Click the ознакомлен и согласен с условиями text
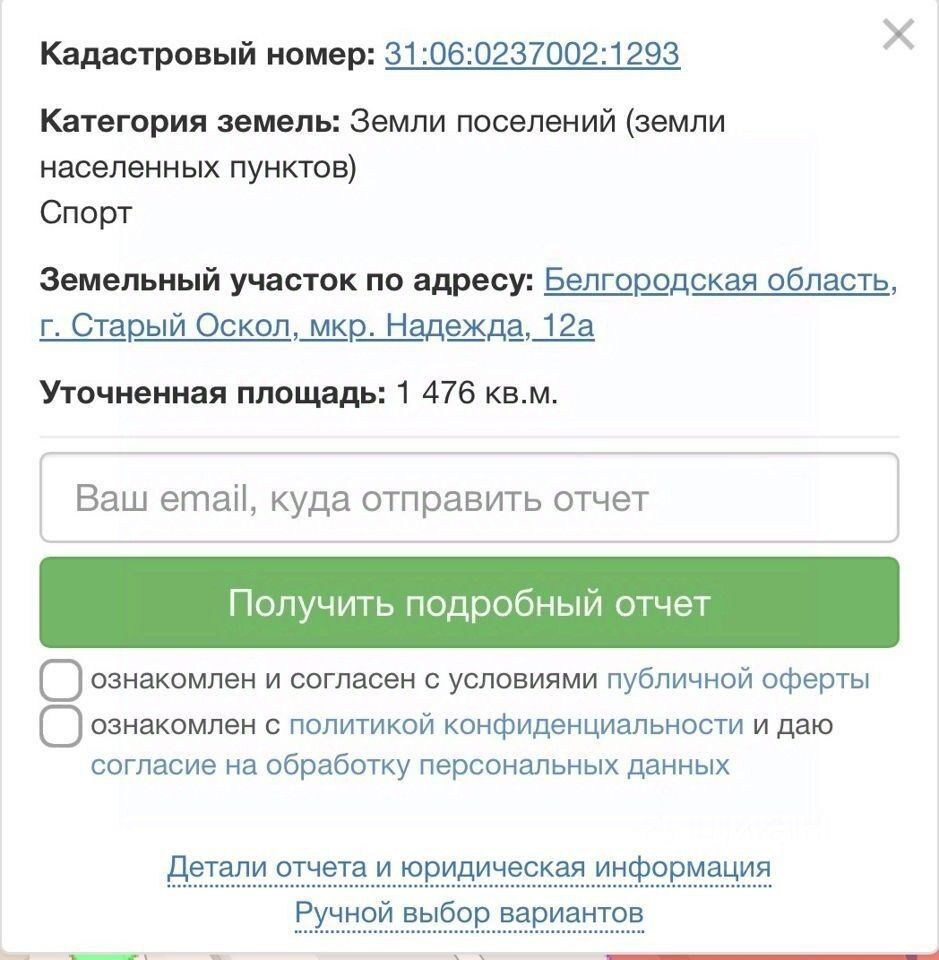 [x=344, y=680]
